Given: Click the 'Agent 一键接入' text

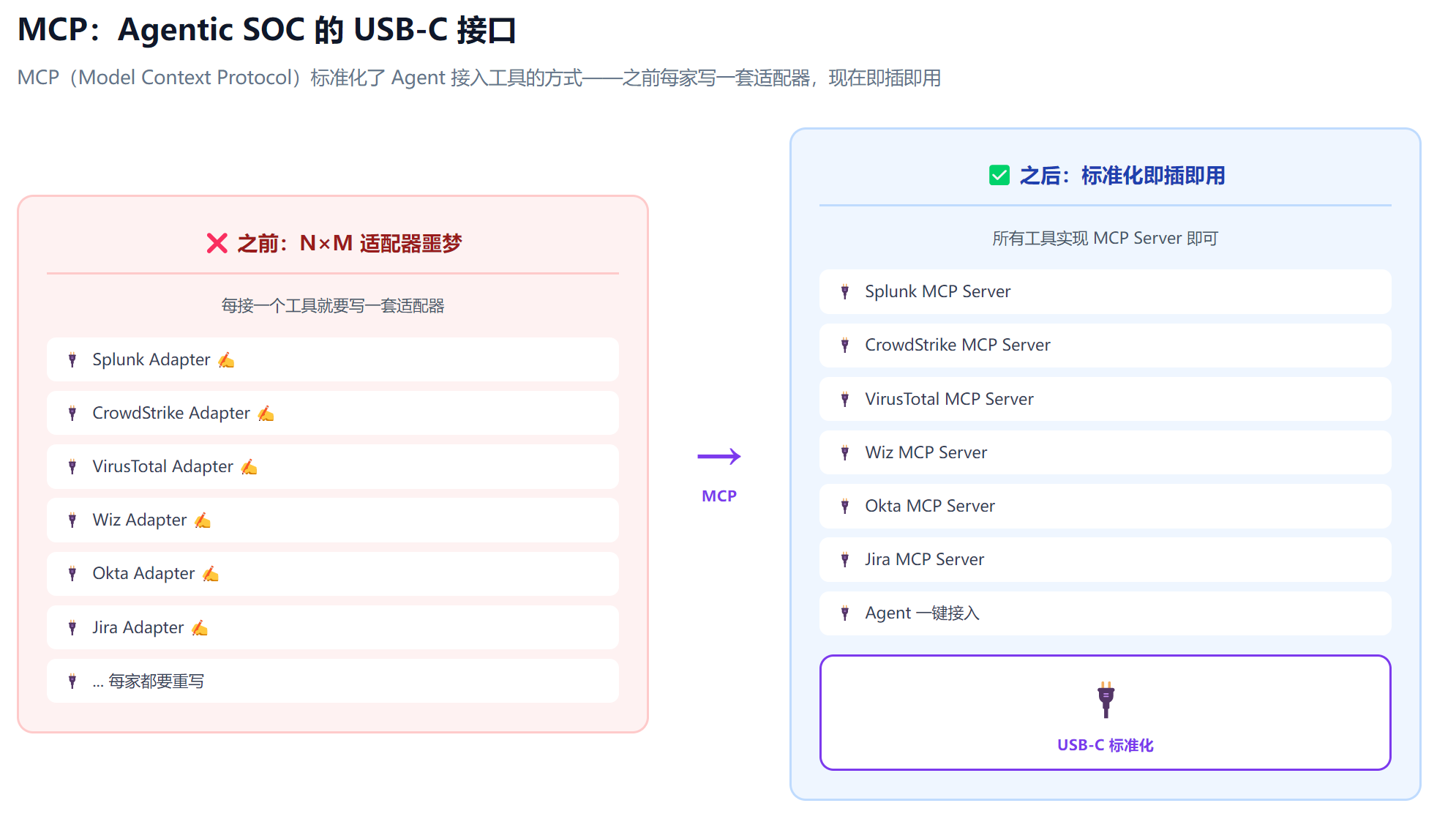Looking at the screenshot, I should pyautogui.click(x=922, y=613).
